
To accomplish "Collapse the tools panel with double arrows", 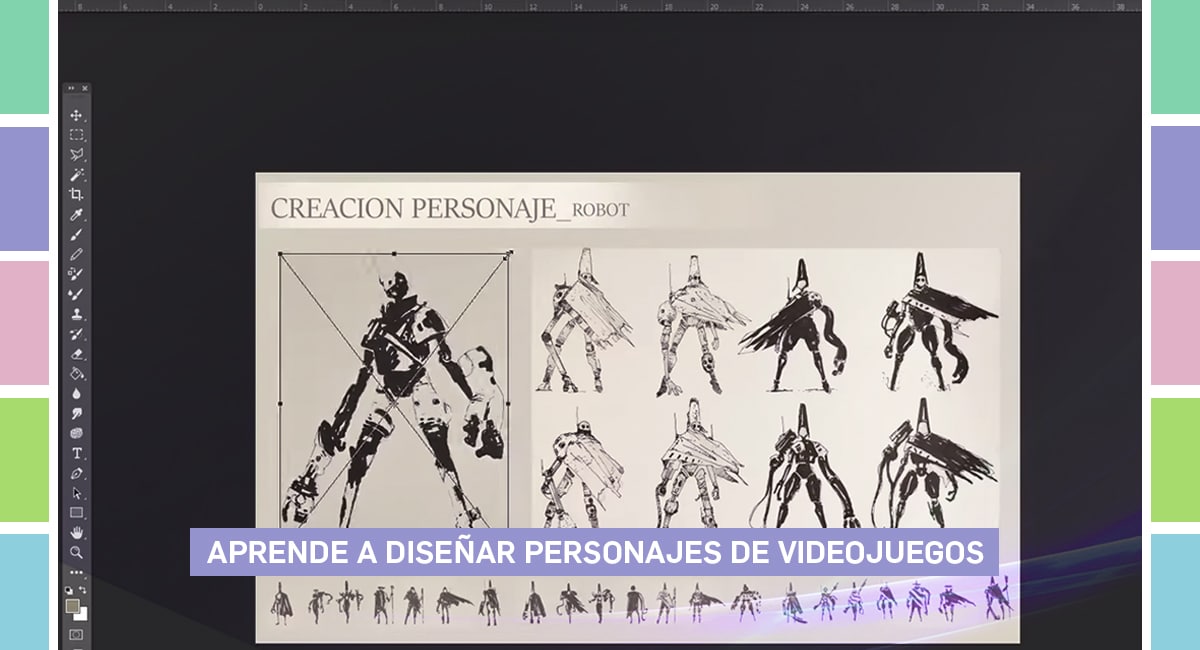I will (70, 89).
